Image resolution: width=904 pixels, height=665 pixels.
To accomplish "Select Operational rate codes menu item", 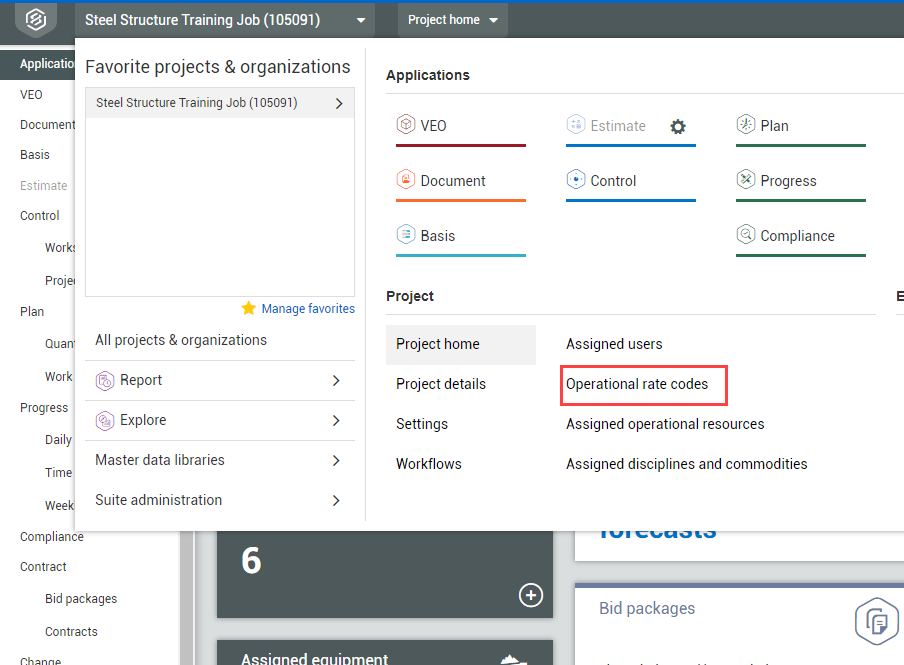I will pos(637,384).
